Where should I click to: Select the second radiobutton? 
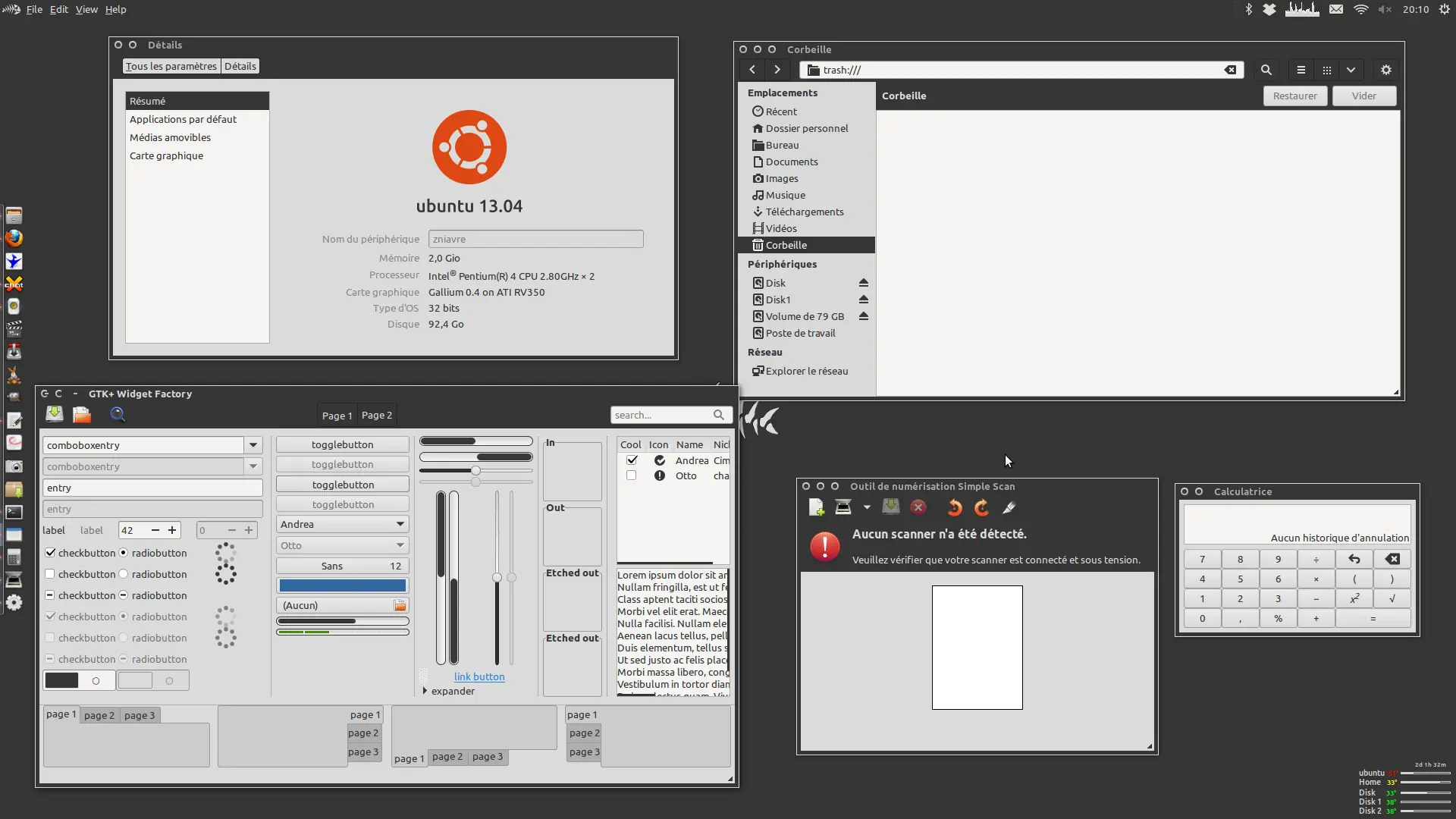tap(123, 574)
